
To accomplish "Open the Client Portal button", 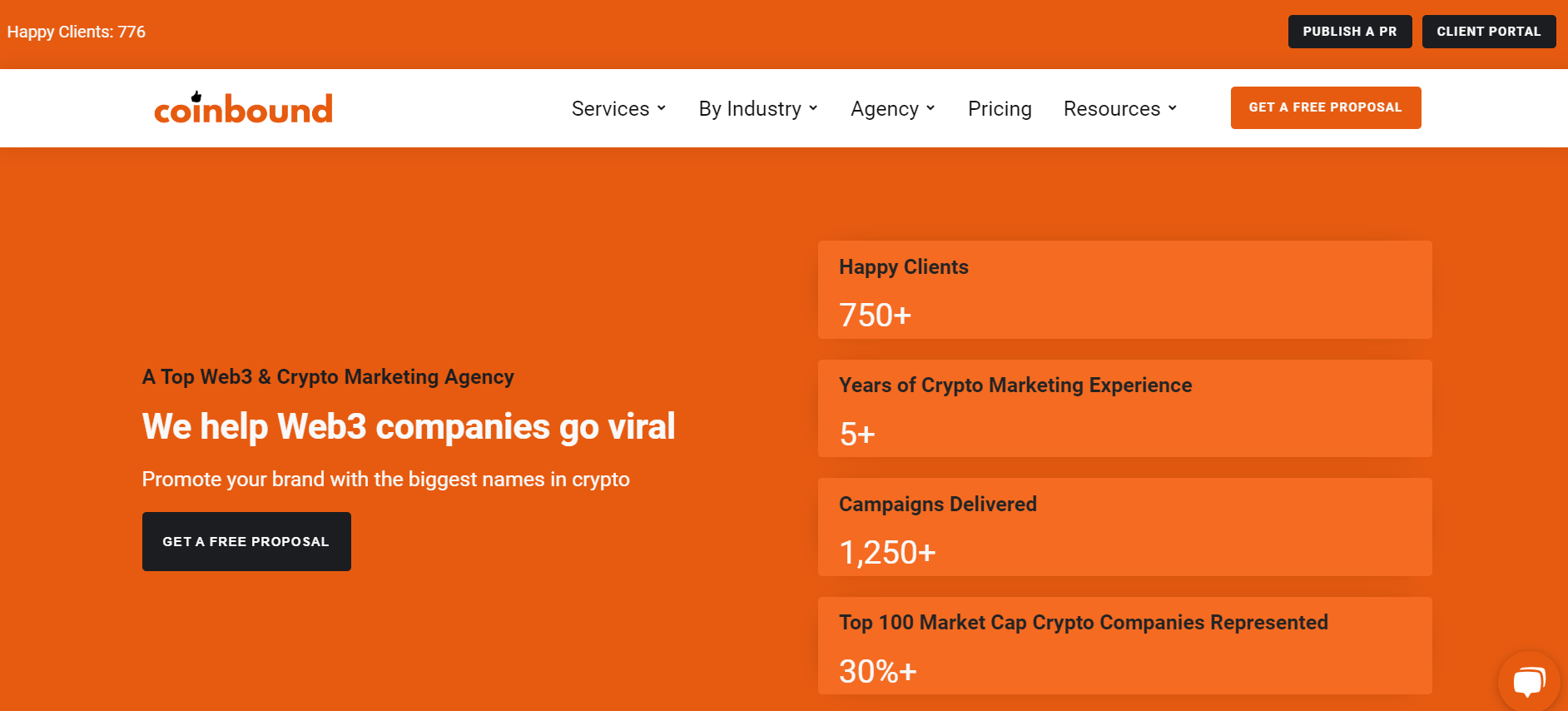I will 1489,32.
